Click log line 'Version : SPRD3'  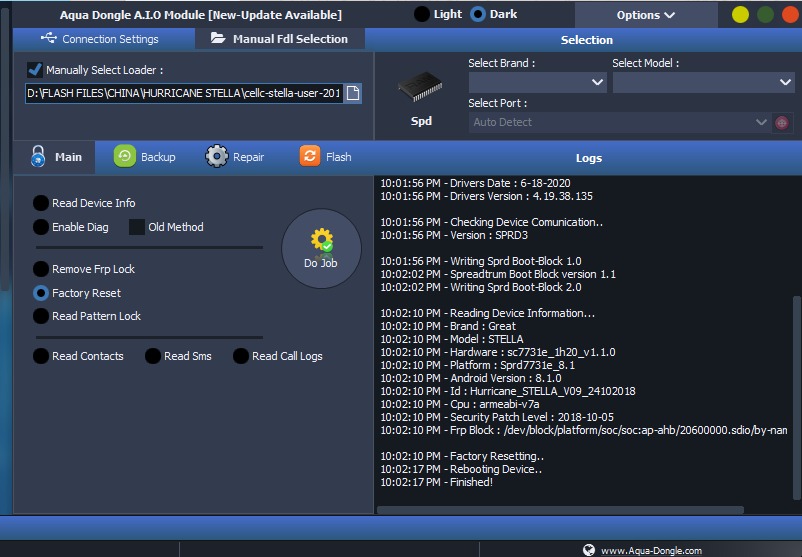tap(454, 235)
